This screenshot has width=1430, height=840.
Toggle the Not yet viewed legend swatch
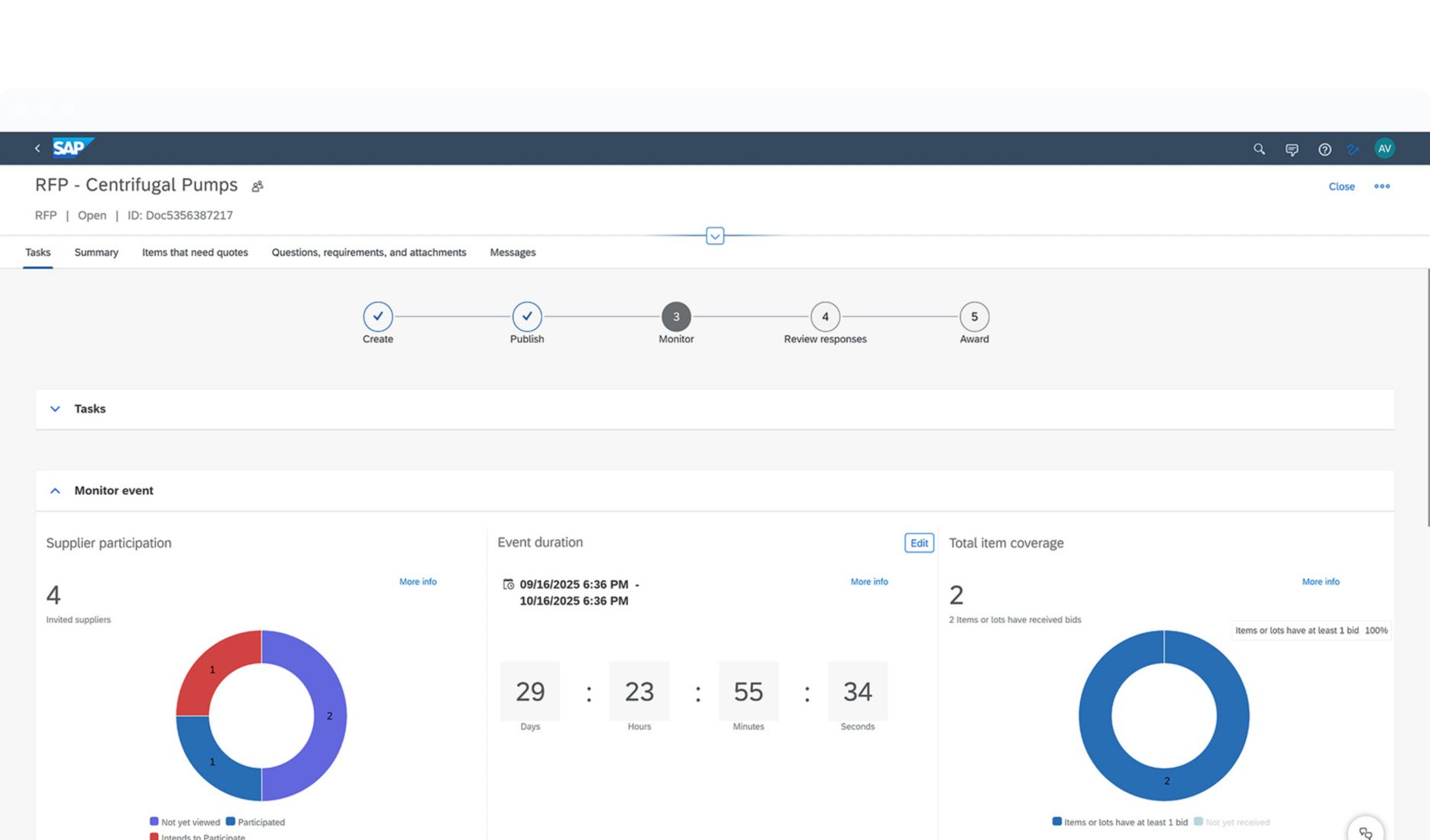click(154, 822)
